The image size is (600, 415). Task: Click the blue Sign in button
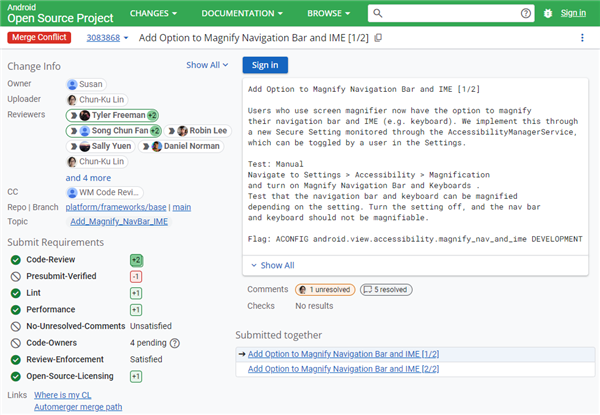coord(266,65)
